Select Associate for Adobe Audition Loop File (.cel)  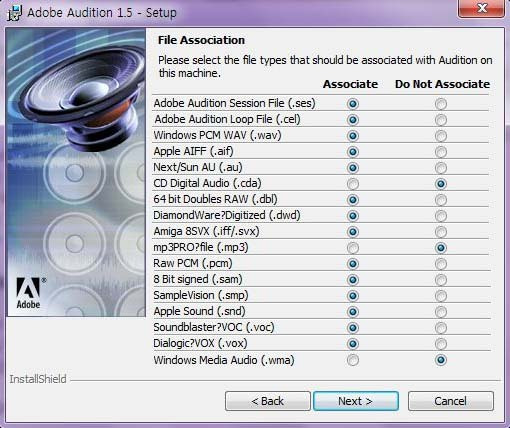pos(353,120)
